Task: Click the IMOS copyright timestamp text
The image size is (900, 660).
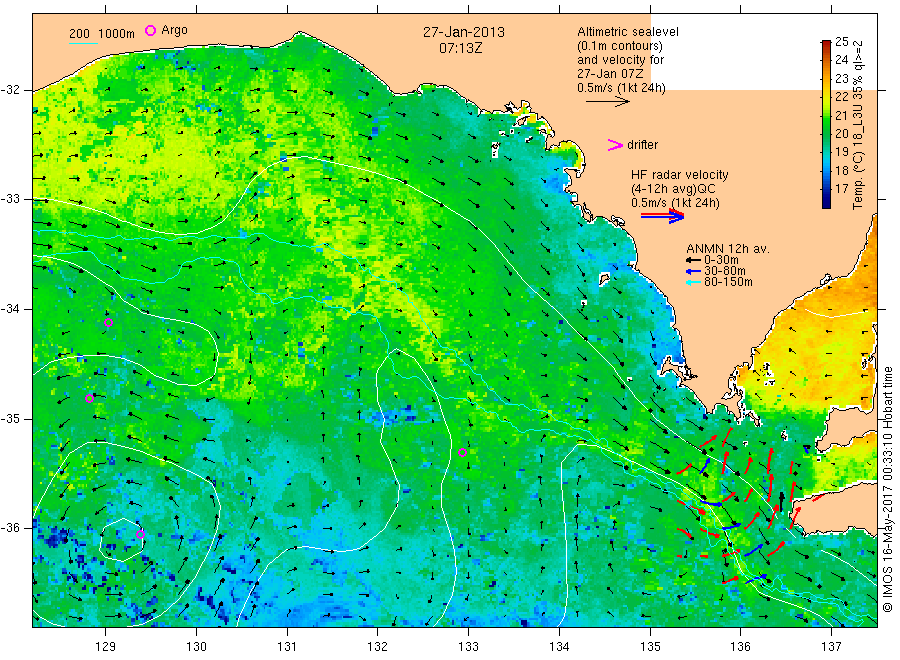Action: (x=888, y=489)
